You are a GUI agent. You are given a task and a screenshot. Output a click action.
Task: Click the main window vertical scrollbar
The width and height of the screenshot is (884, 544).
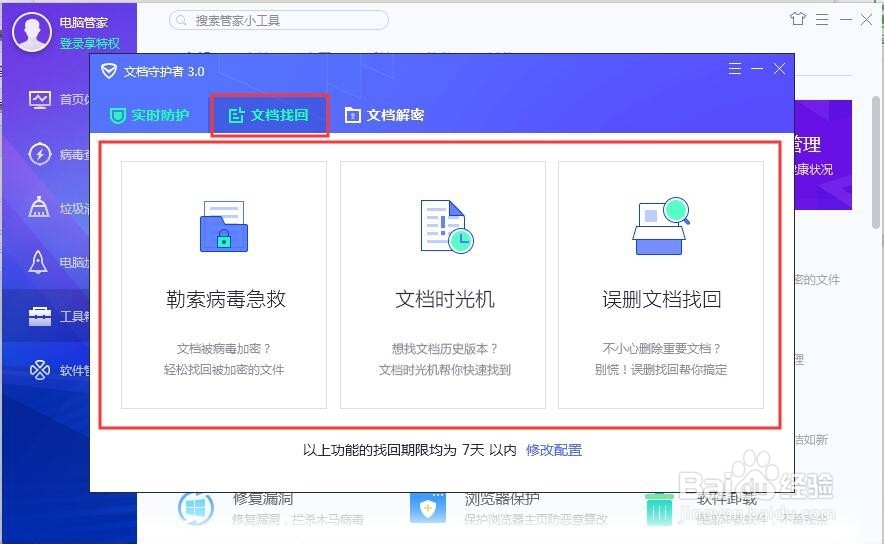tap(876, 162)
